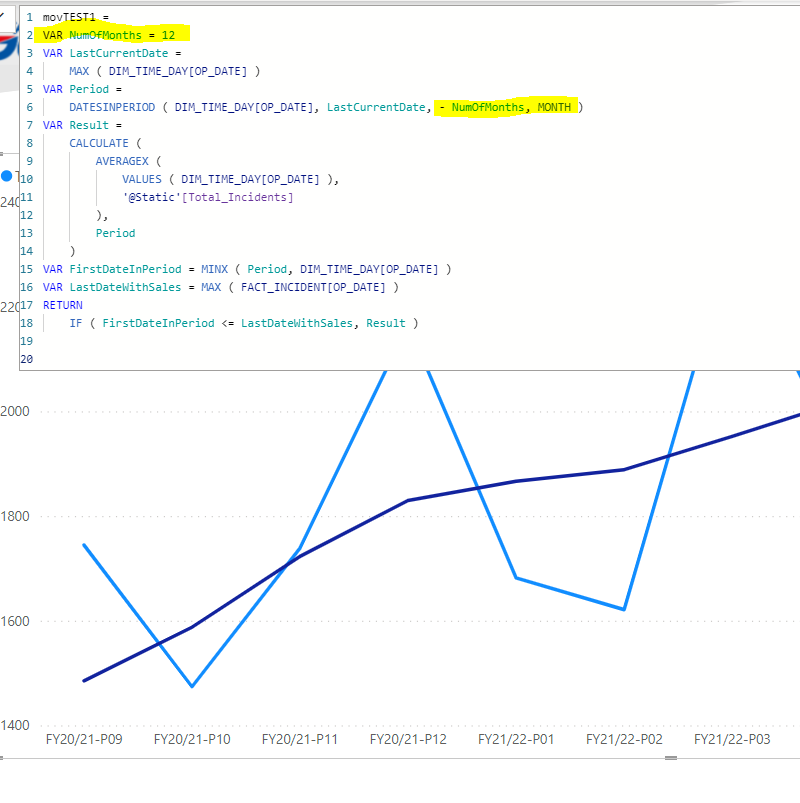Click the highlighted VAR NumOfMonths = 12 line
Screen dimensions: 800x803
click(x=110, y=35)
